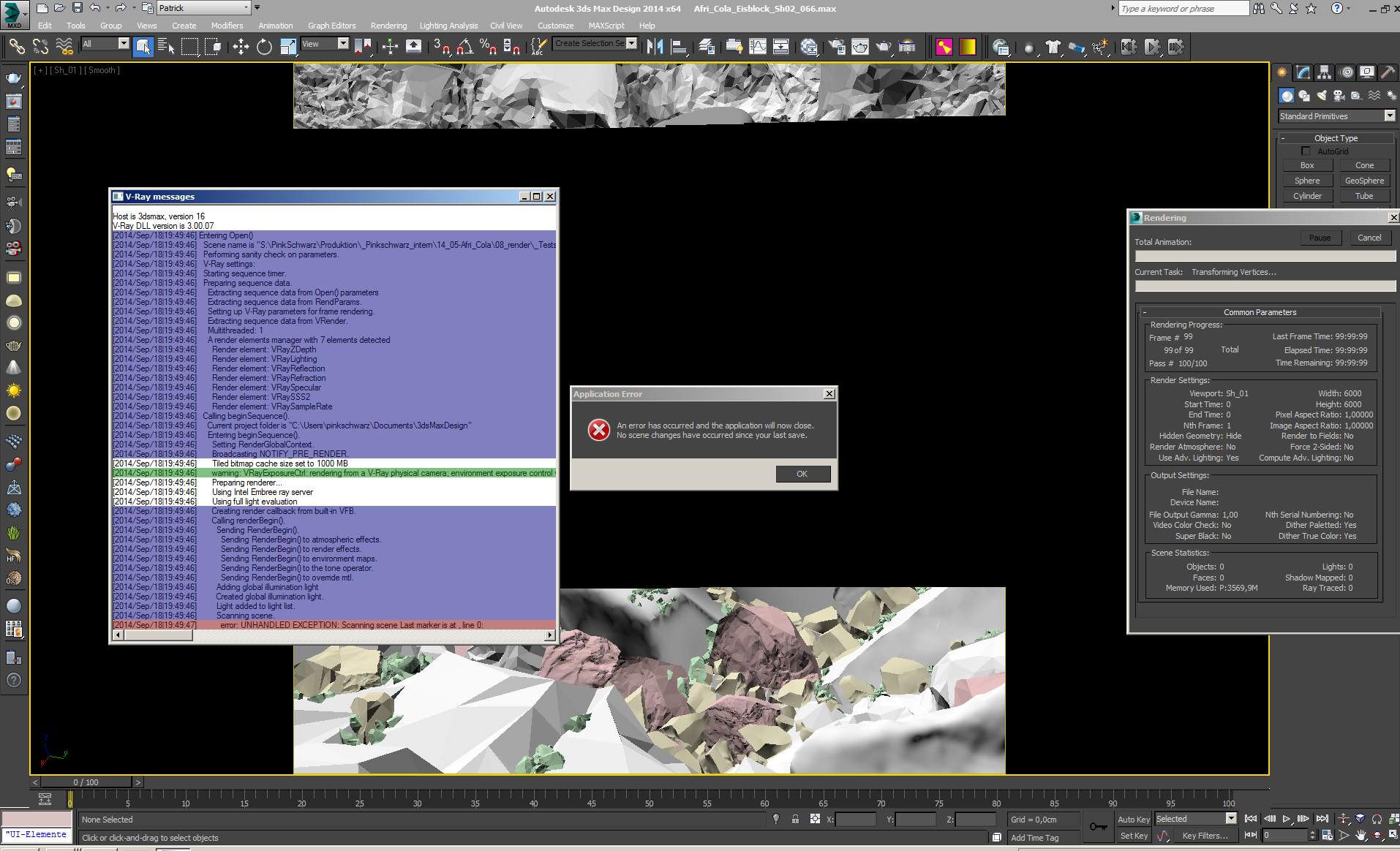Open the Graph Editors menu
The height and width of the screenshot is (851, 1400).
click(x=331, y=26)
